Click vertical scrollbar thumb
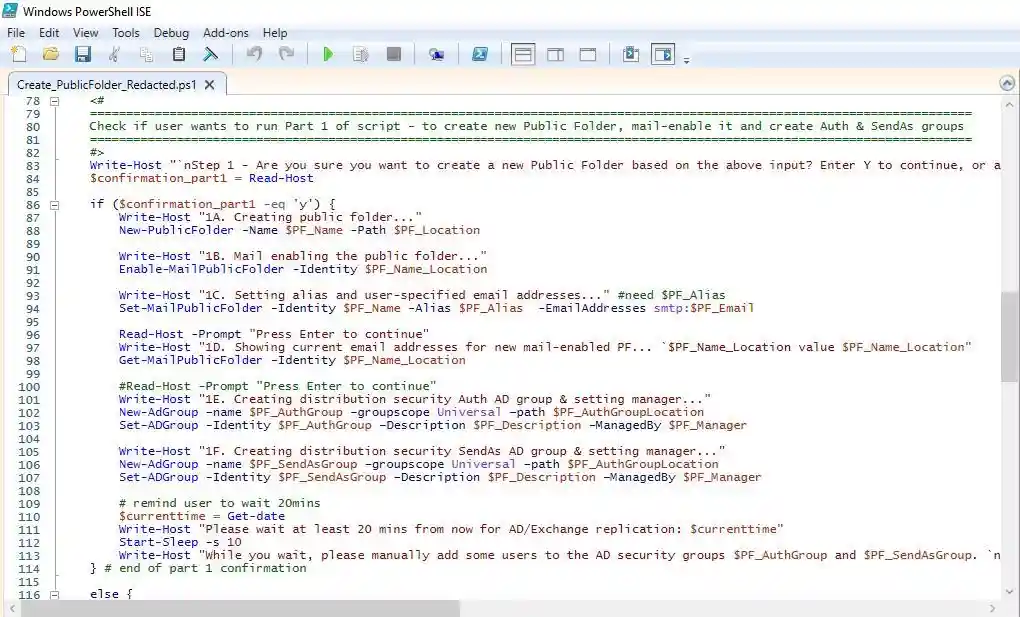The width and height of the screenshot is (1020, 617). (1009, 337)
